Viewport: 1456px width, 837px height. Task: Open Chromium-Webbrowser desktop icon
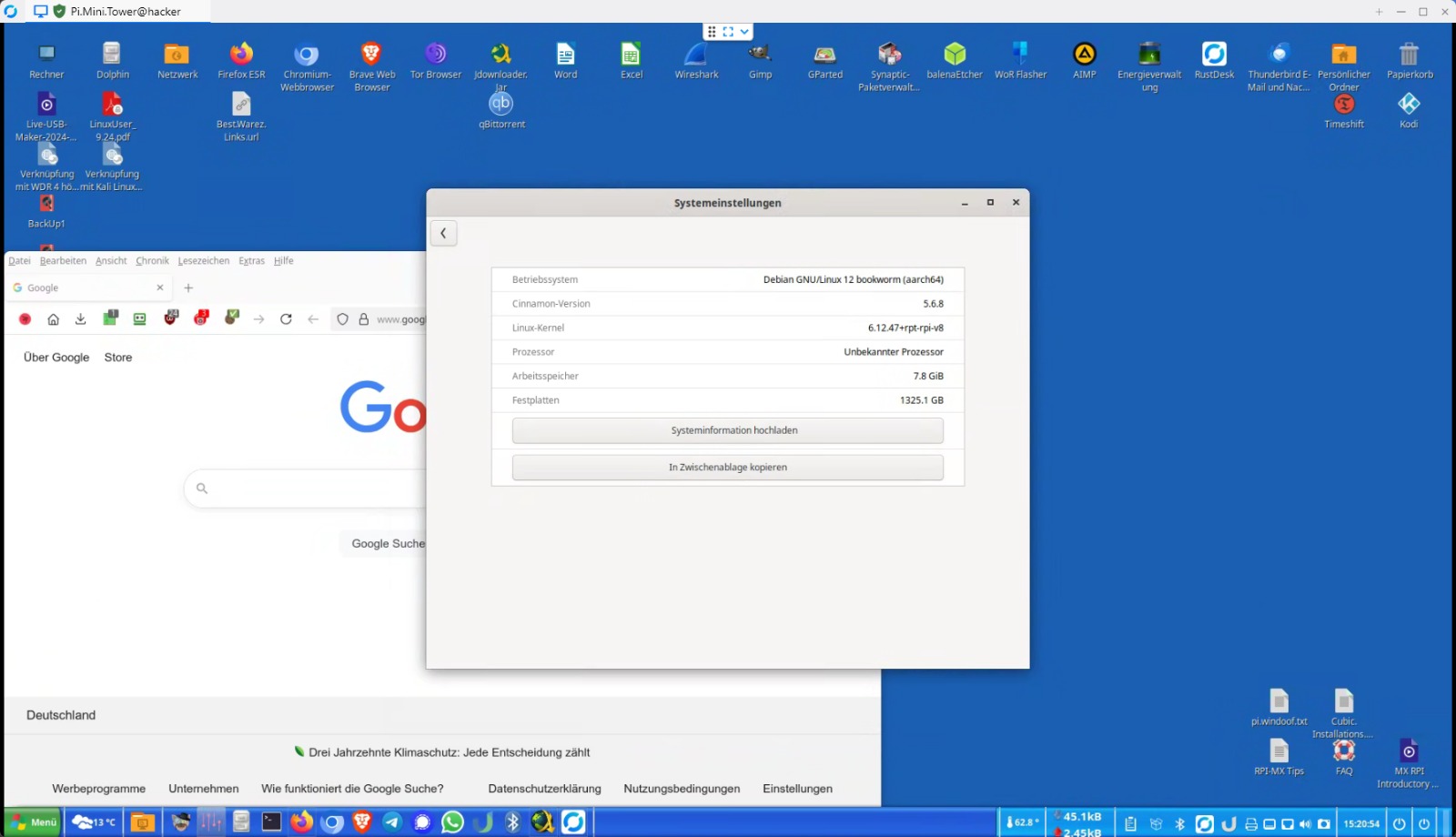click(x=307, y=66)
